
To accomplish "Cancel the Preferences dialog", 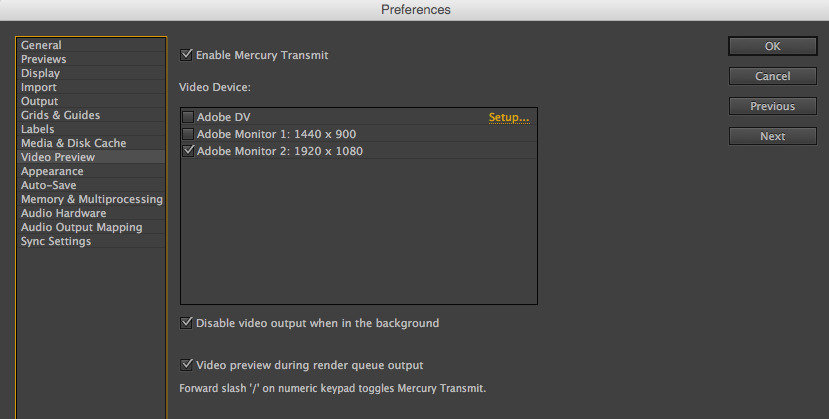I will click(x=773, y=76).
